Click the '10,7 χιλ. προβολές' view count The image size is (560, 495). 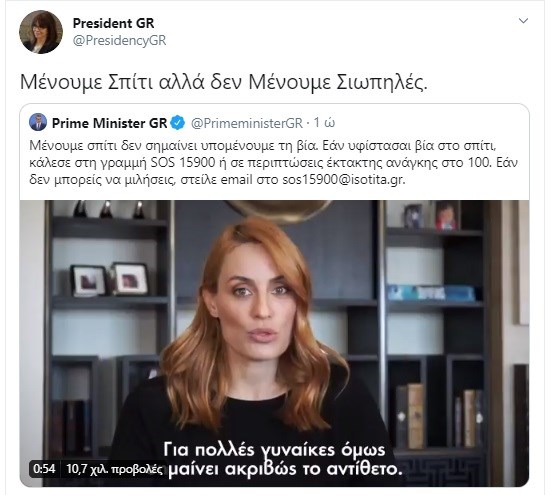coord(114,469)
